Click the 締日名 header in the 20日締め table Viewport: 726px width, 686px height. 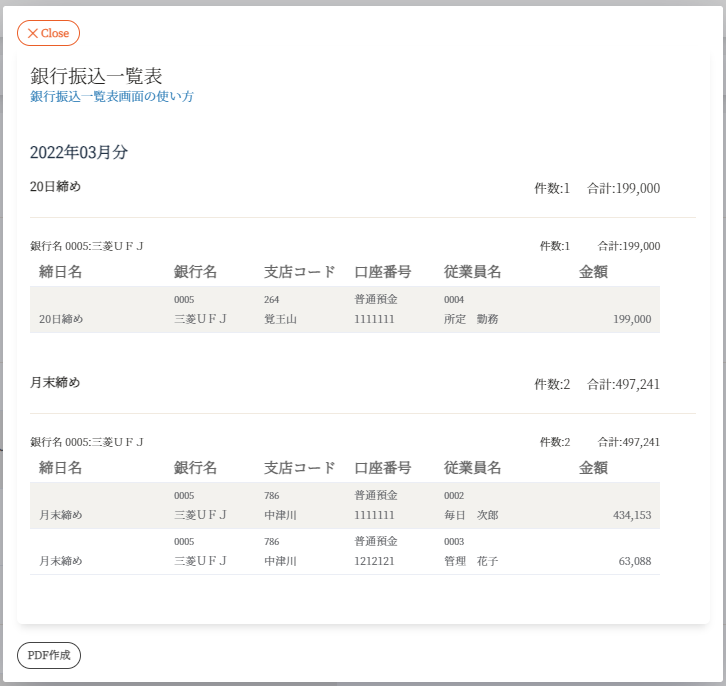tap(60, 271)
